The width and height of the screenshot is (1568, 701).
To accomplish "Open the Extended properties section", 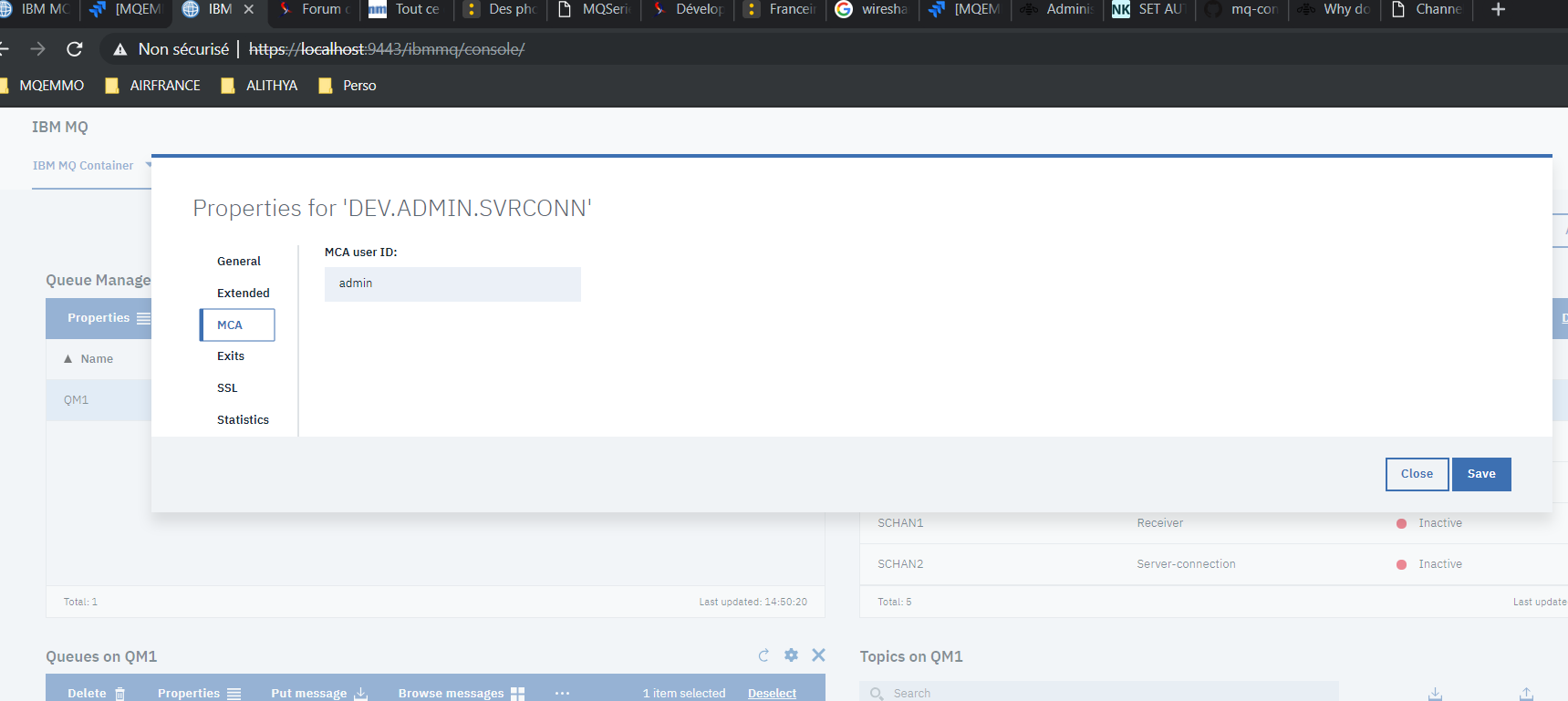I will [x=244, y=294].
